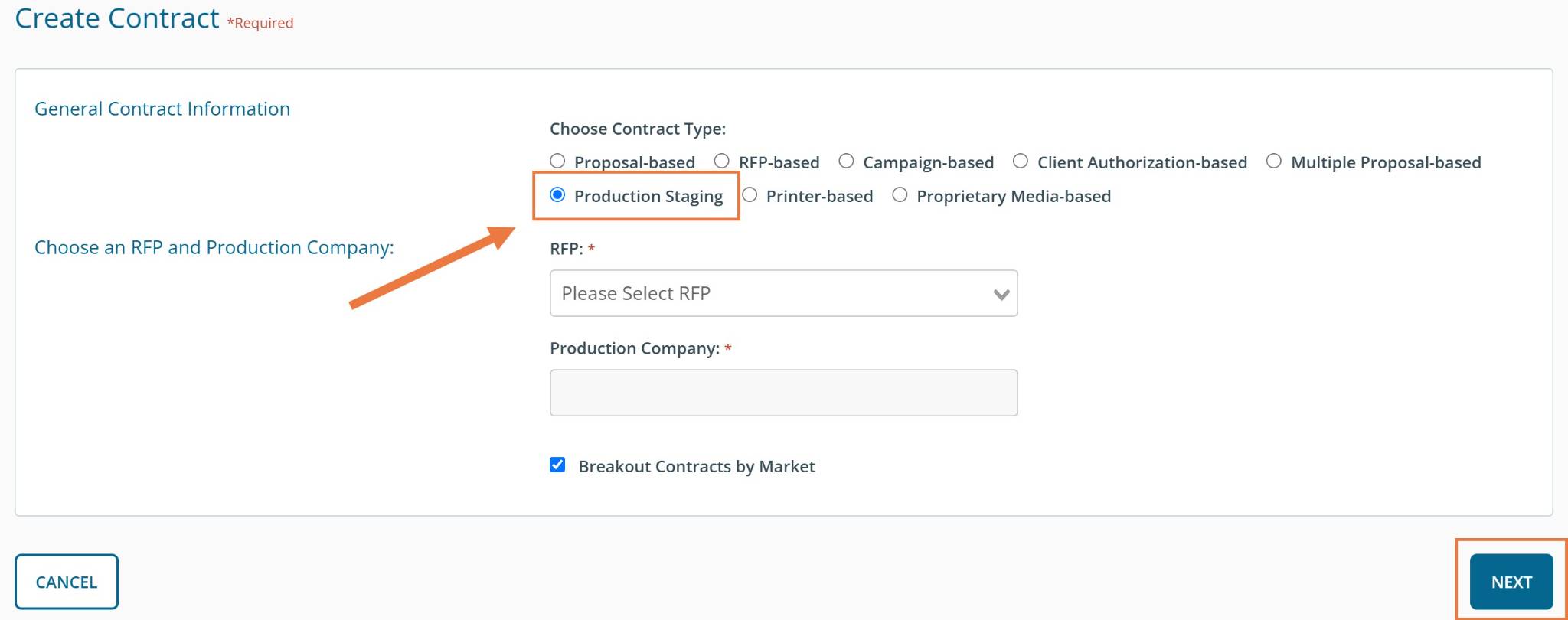Click the Choose Contract Type label

click(637, 129)
